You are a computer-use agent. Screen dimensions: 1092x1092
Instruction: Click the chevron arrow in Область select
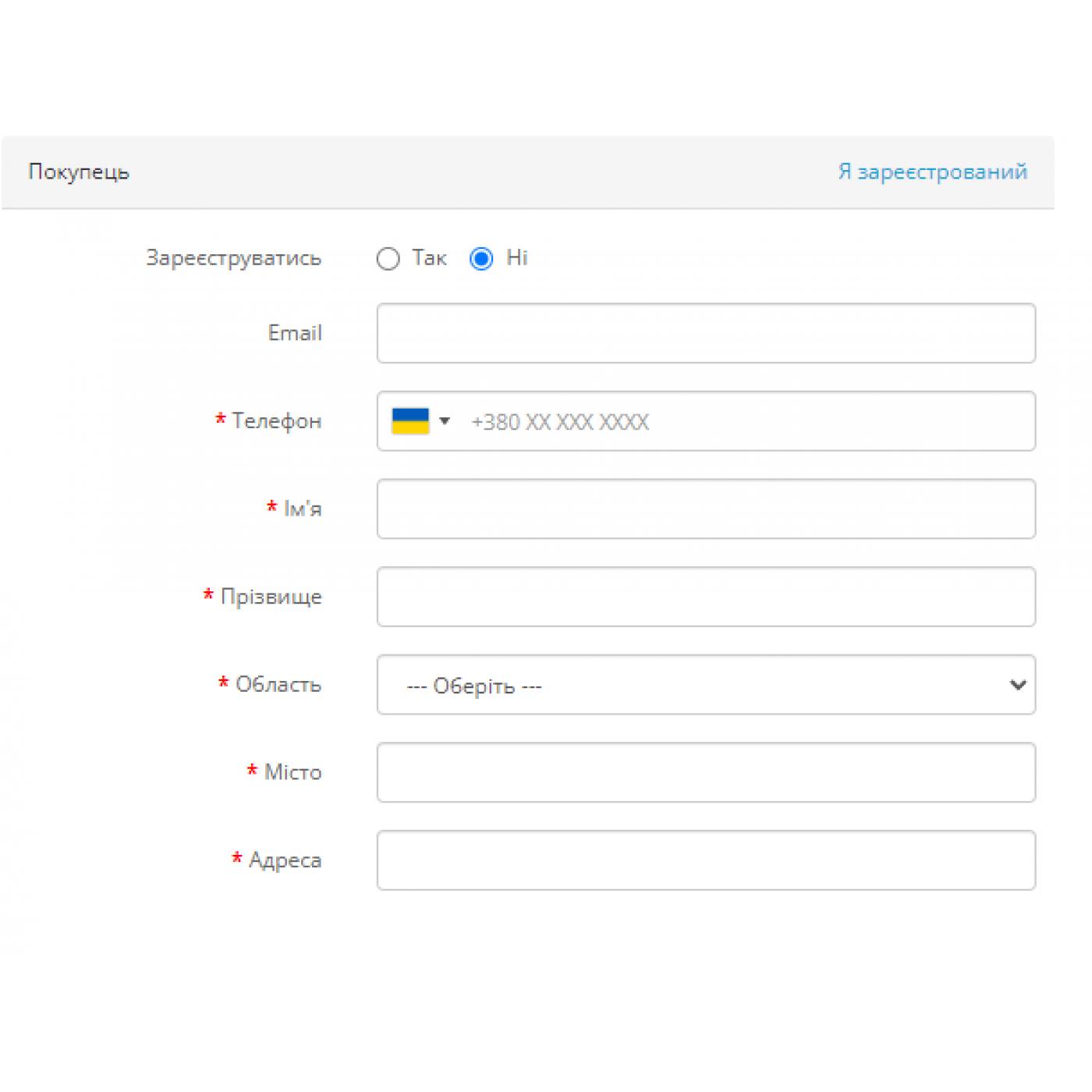(x=1017, y=685)
